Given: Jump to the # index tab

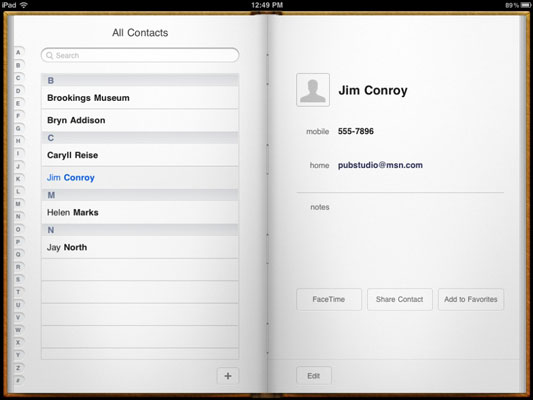Looking at the screenshot, I should pyautogui.click(x=18, y=380).
